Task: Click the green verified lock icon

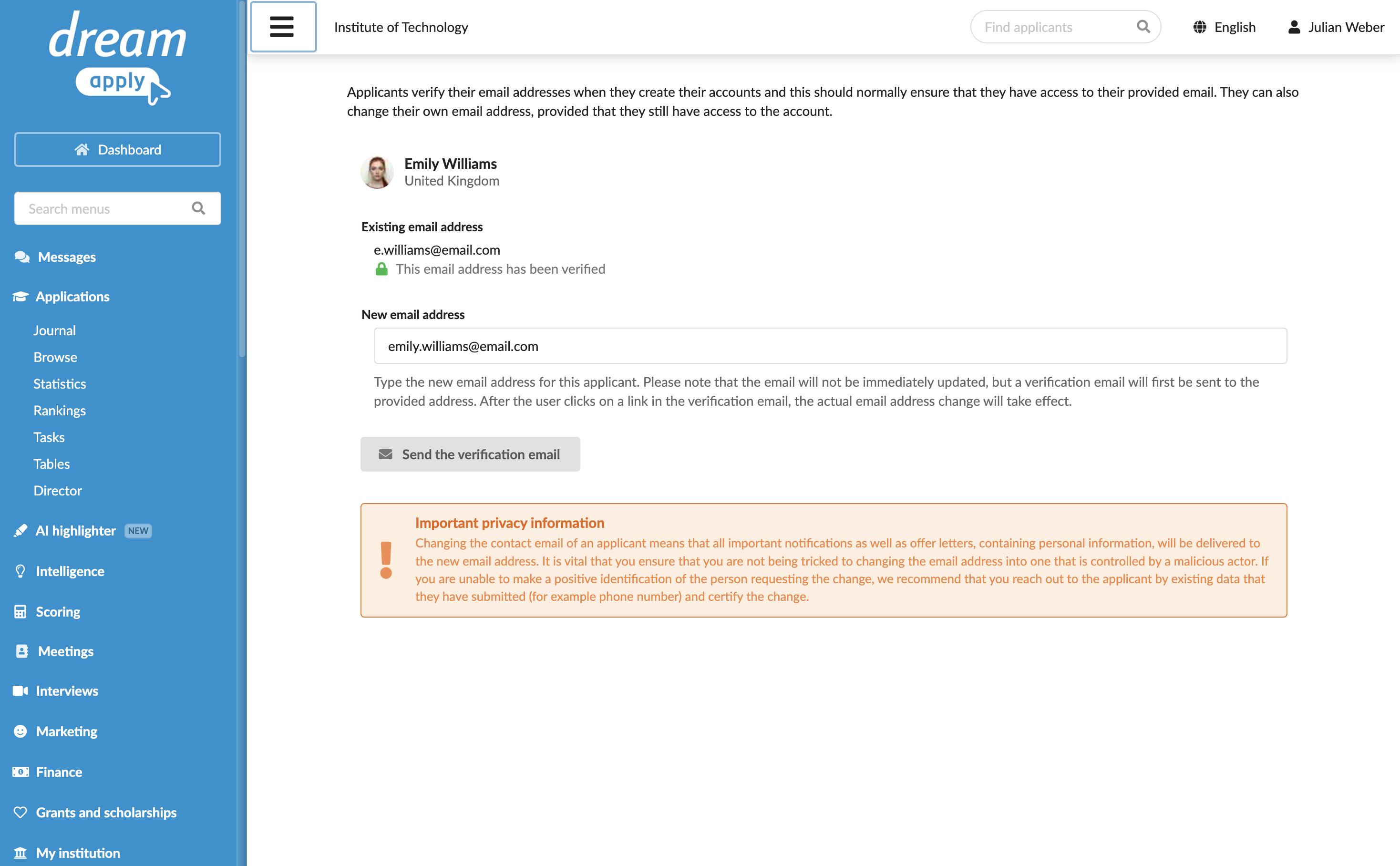Action: coord(381,268)
